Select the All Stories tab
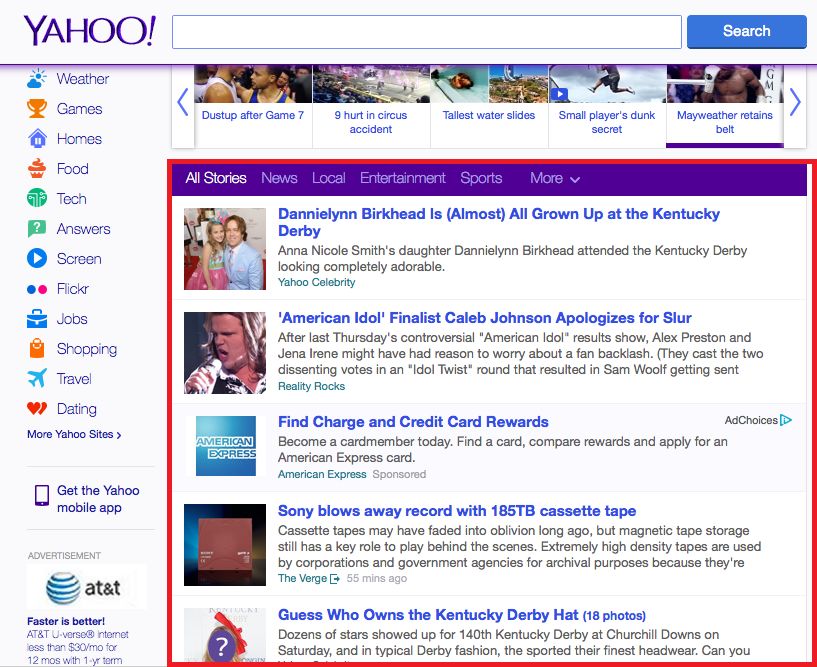The width and height of the screenshot is (817, 667). click(216, 178)
